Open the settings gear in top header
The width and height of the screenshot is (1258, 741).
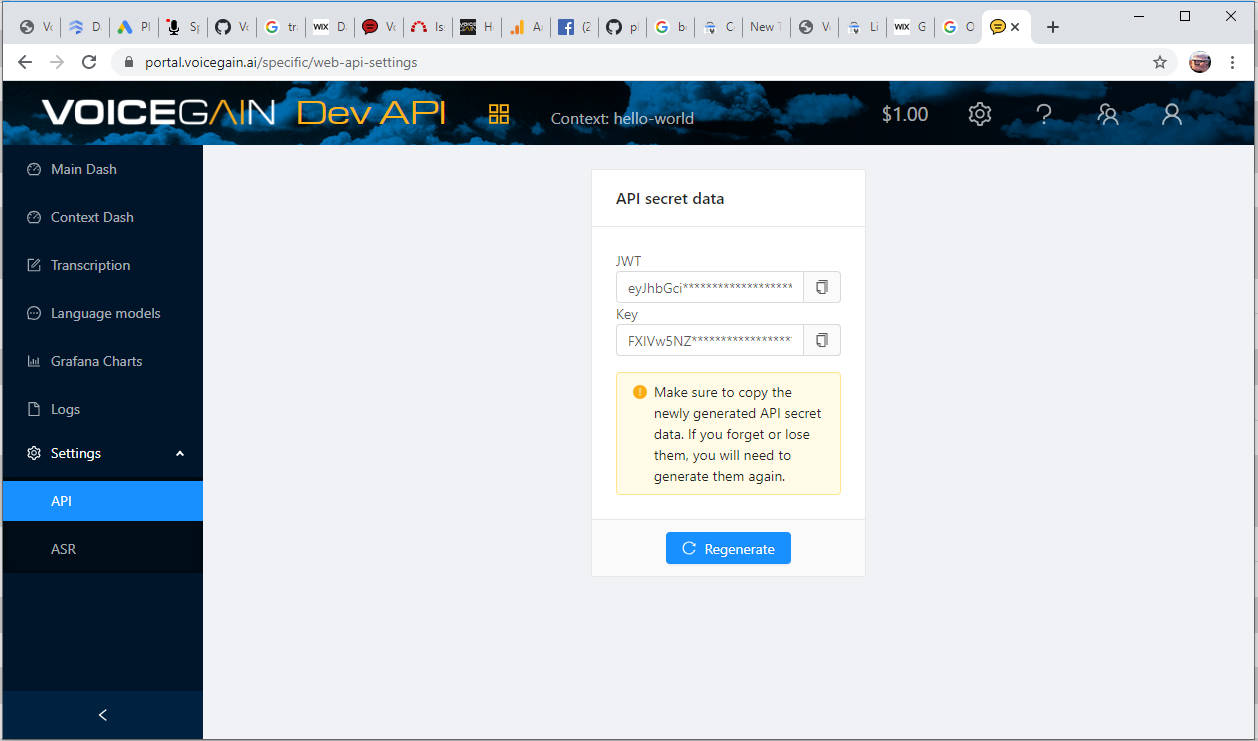(980, 114)
